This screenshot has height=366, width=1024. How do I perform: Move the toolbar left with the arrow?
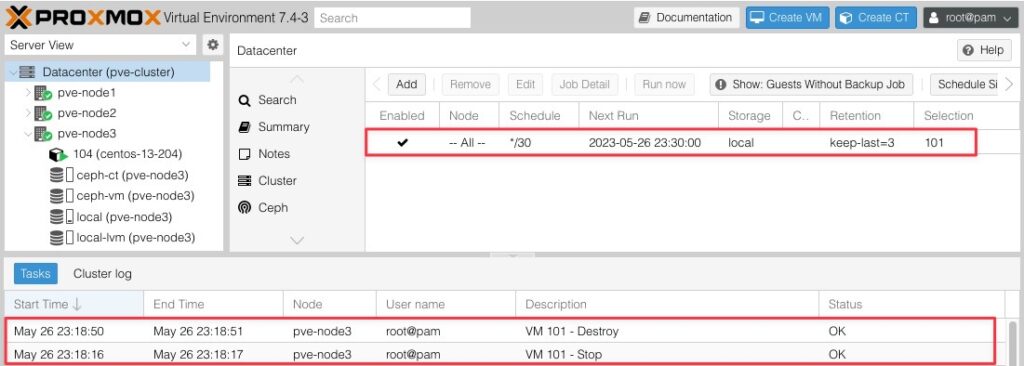point(376,84)
